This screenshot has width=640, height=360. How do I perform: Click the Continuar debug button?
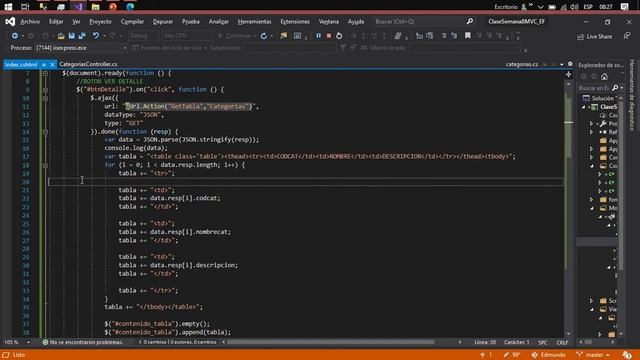click(x=235, y=36)
